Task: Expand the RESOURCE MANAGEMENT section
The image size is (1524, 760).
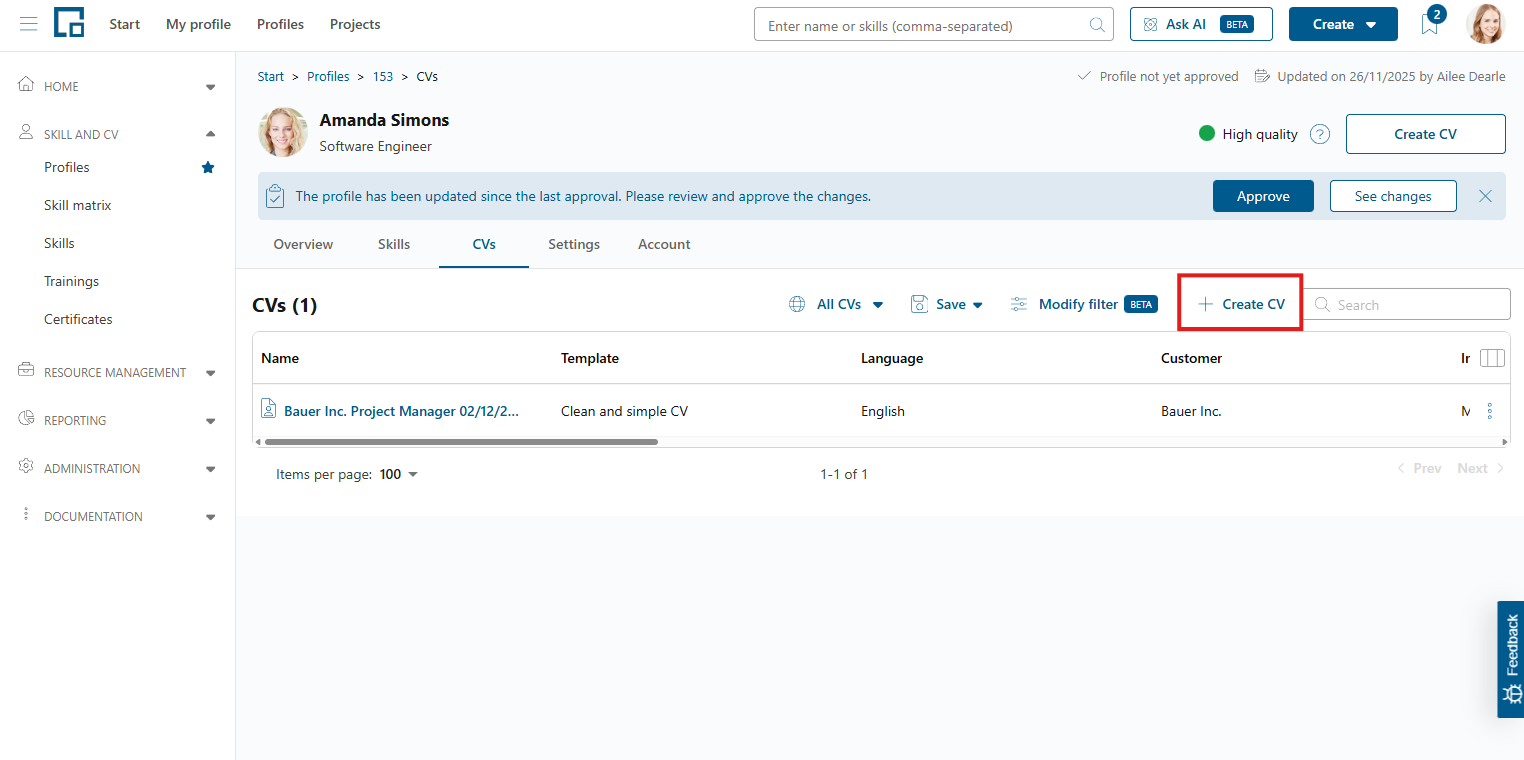Action: click(210, 373)
